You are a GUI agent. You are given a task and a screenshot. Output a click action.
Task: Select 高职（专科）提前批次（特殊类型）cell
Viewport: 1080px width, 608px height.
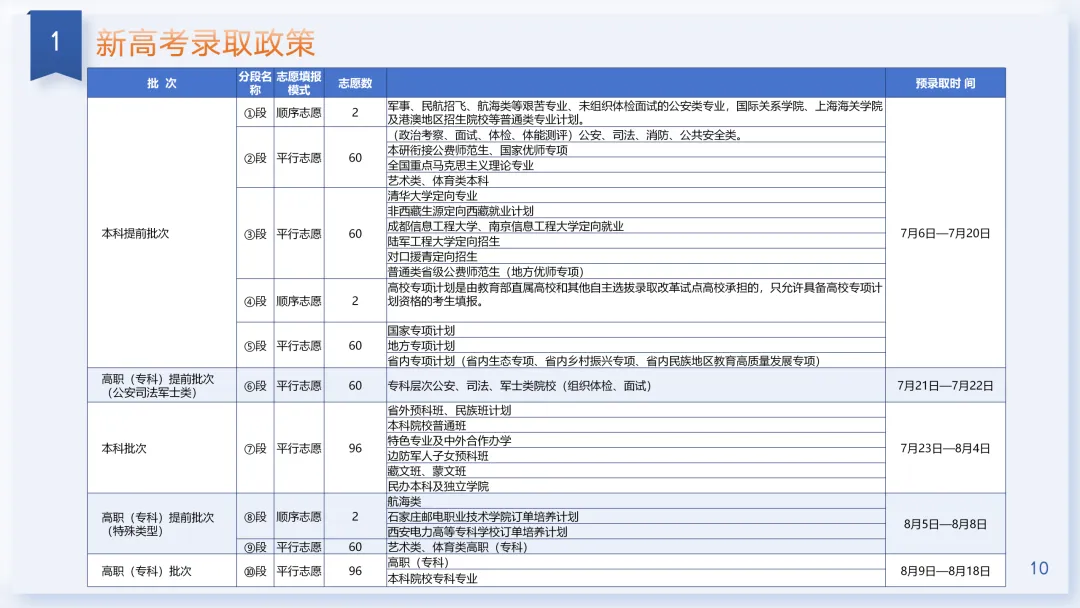tap(162, 524)
